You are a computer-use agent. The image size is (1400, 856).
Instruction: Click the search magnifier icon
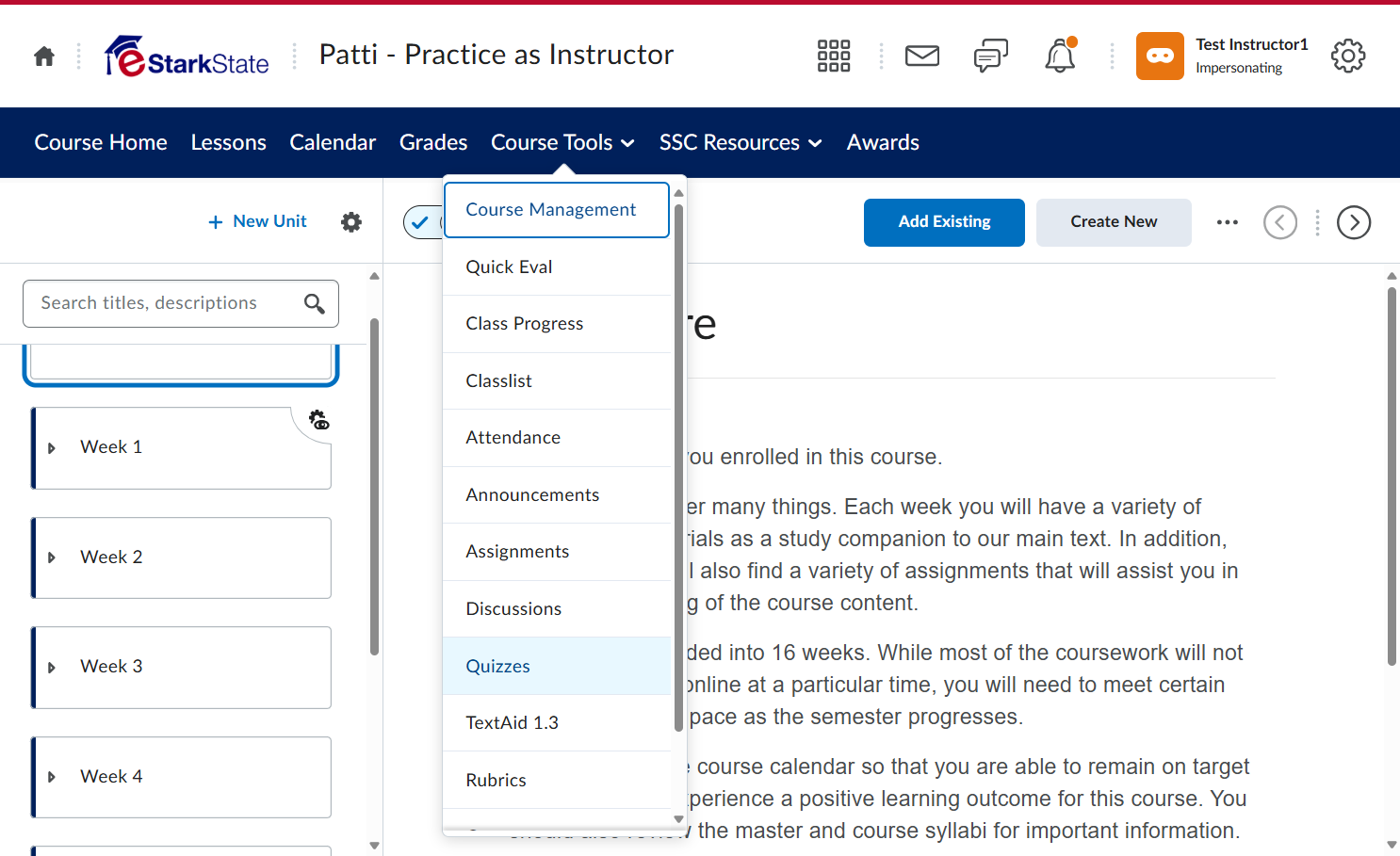pos(315,303)
